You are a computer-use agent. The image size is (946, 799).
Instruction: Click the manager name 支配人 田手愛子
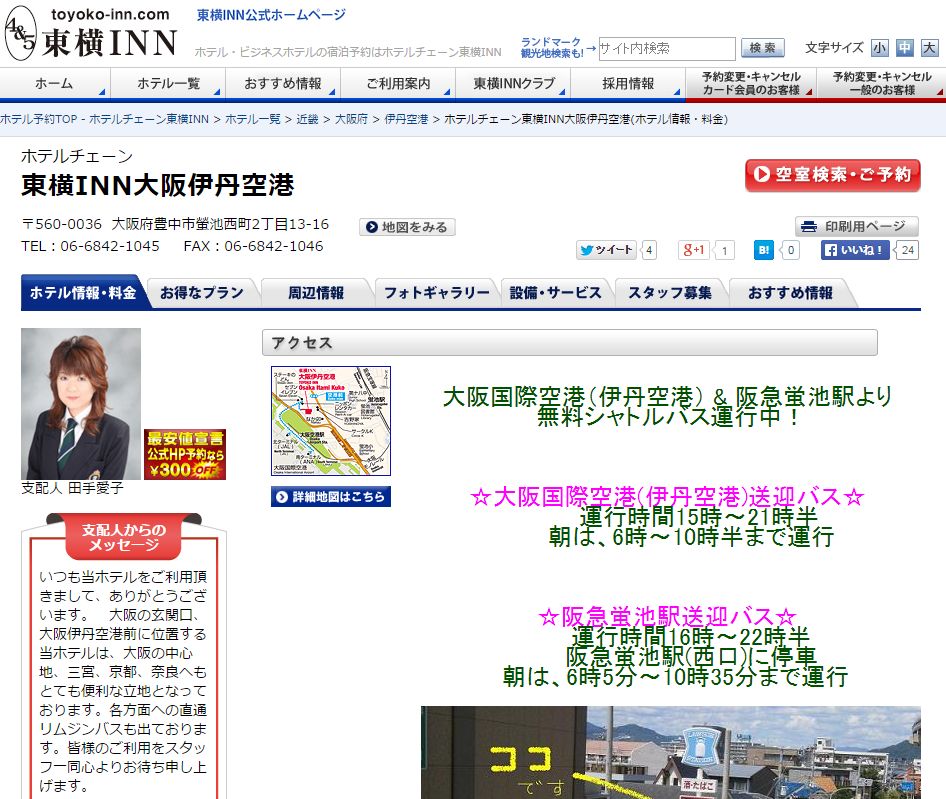tap(72, 488)
